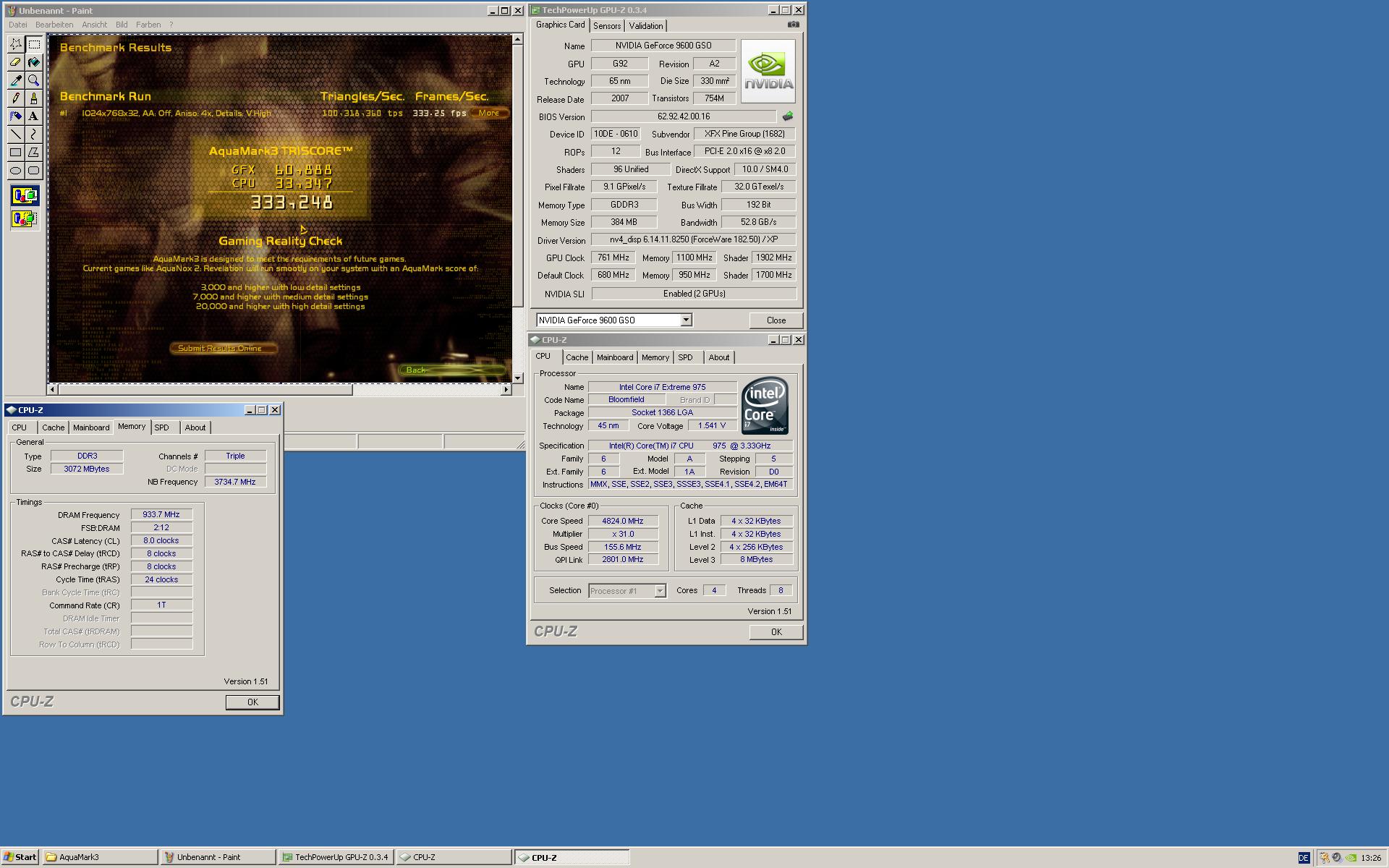Screen dimensions: 1389x868
Task: Switch to the Sensors tab in GPU-Z
Action: [606, 26]
